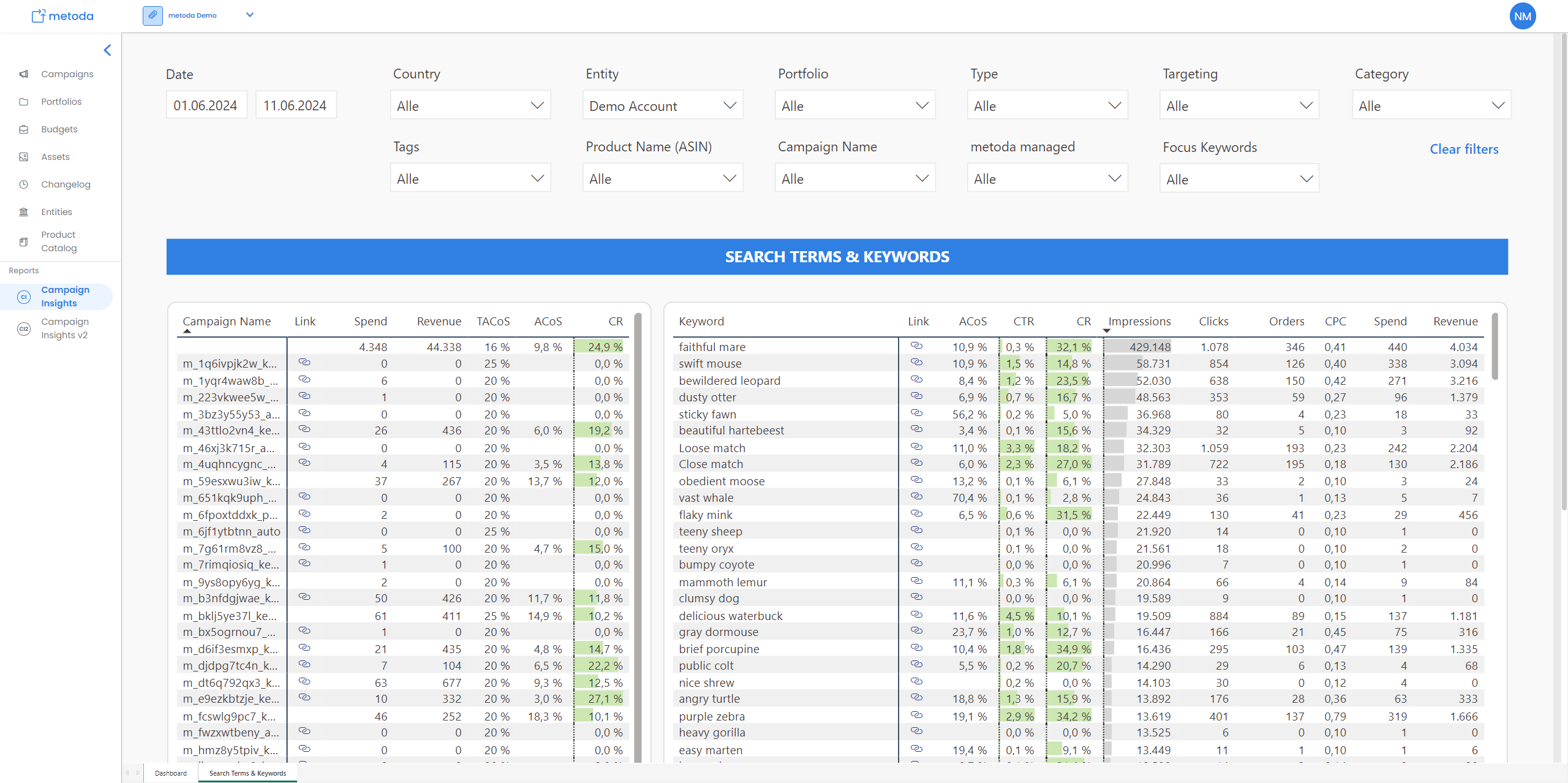Open link icon for faithful mare keyword

pos(916,346)
